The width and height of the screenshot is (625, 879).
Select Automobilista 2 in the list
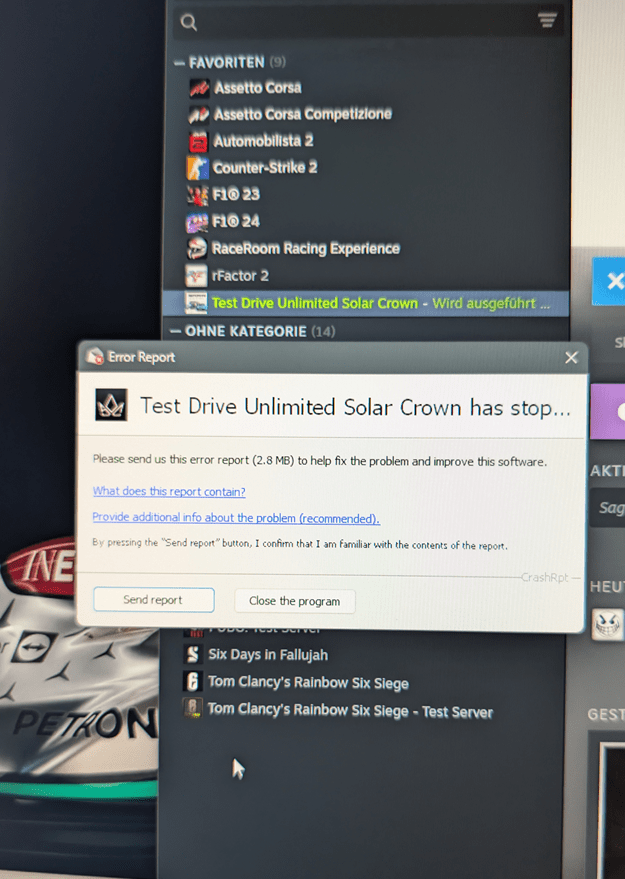click(x=263, y=140)
